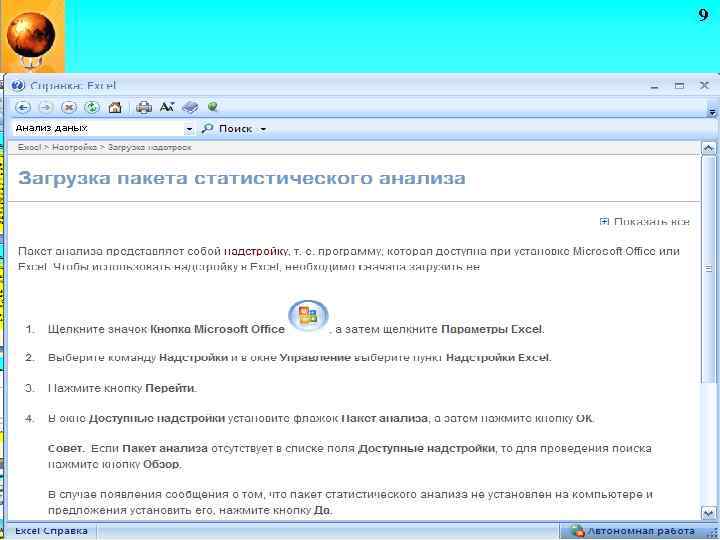Viewport: 720px width, 540px height.
Task: Close the Справка: Excel window
Action: click(x=704, y=85)
